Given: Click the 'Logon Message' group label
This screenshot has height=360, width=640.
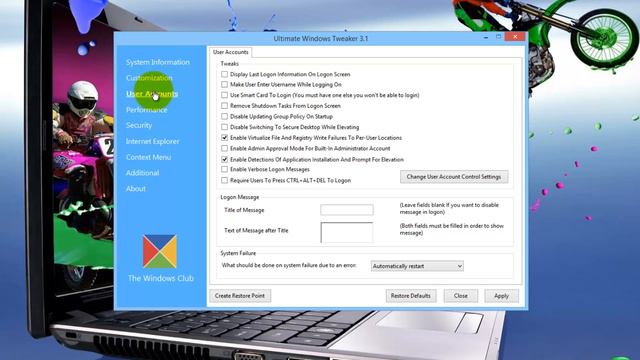Looking at the screenshot, I should click(240, 197).
